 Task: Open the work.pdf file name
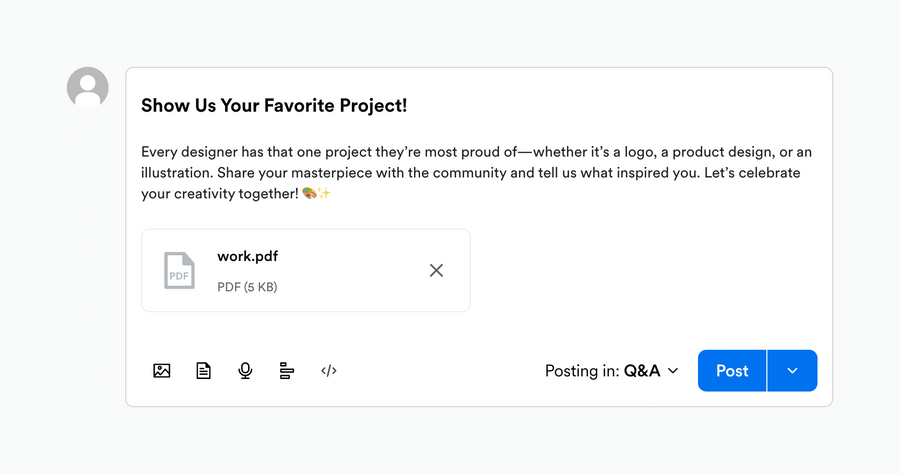(247, 256)
